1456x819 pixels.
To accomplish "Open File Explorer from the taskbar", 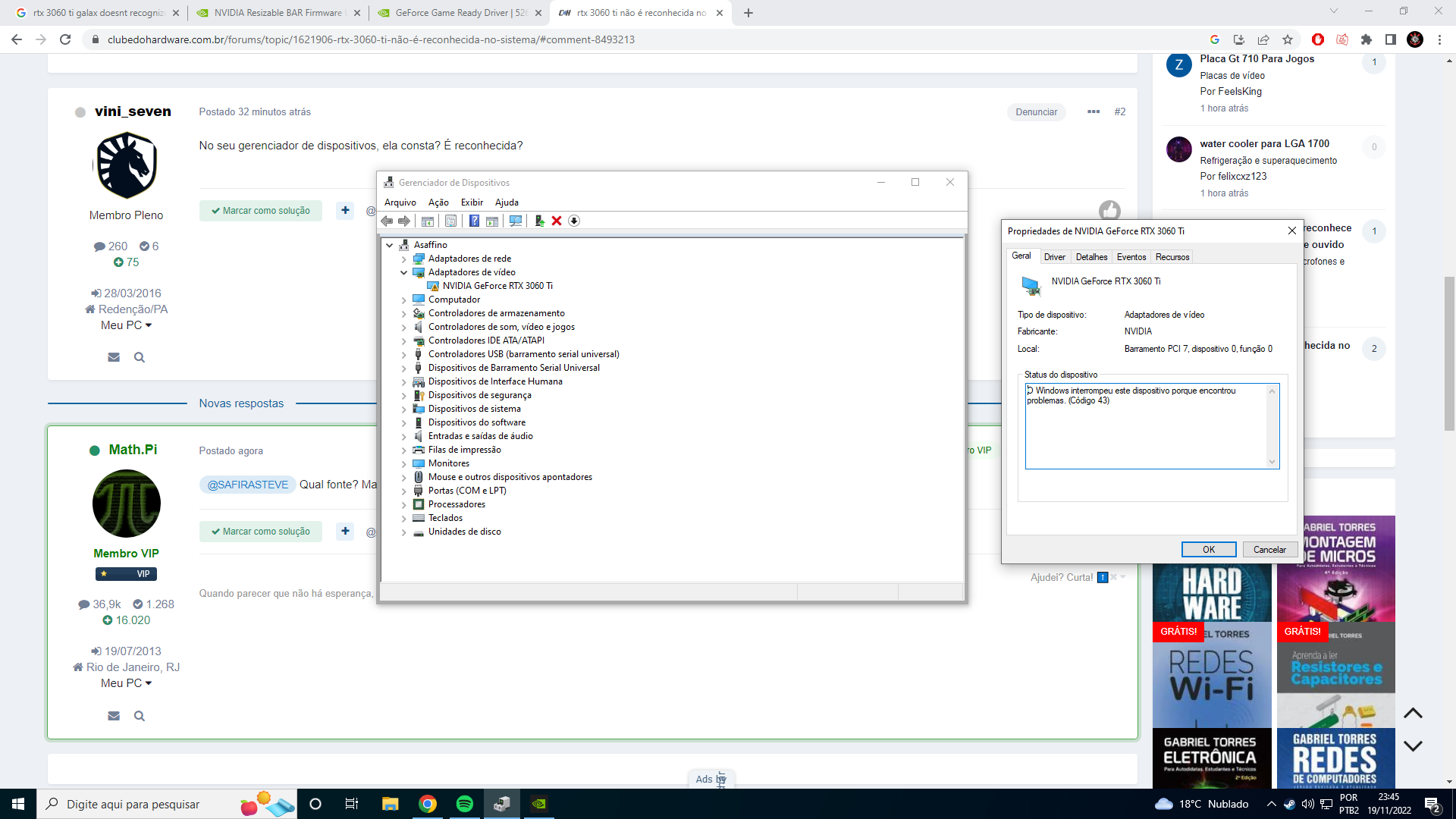I will tap(390, 804).
